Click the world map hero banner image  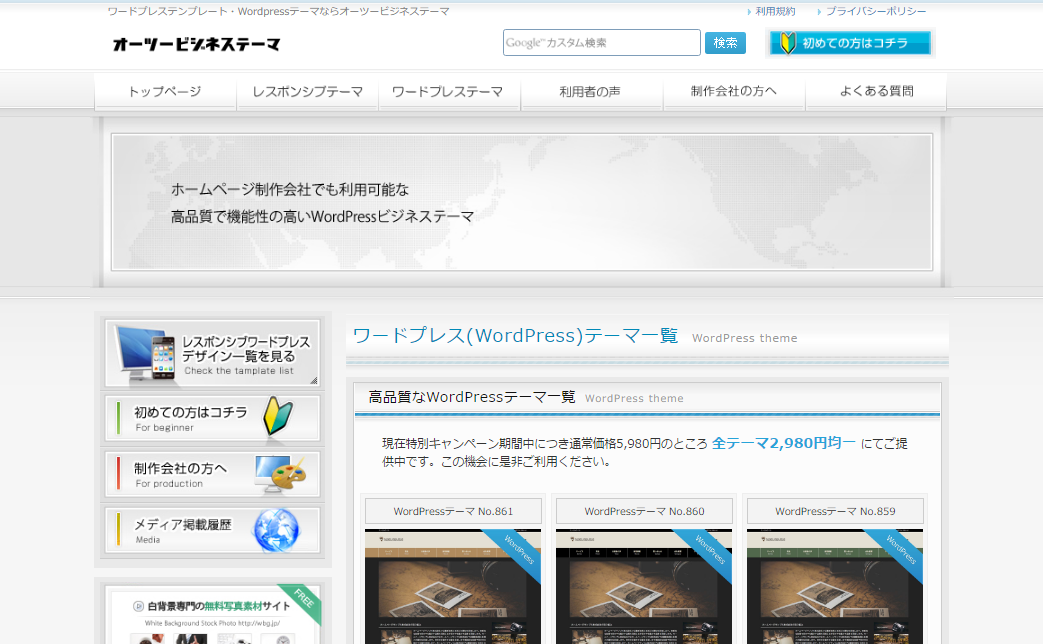pyautogui.click(x=522, y=202)
